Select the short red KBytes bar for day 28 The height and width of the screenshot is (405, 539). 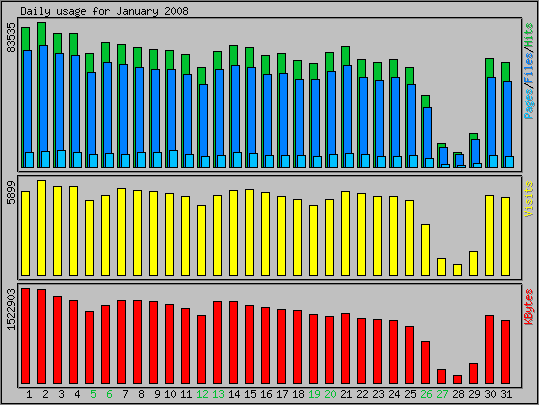[458, 380]
